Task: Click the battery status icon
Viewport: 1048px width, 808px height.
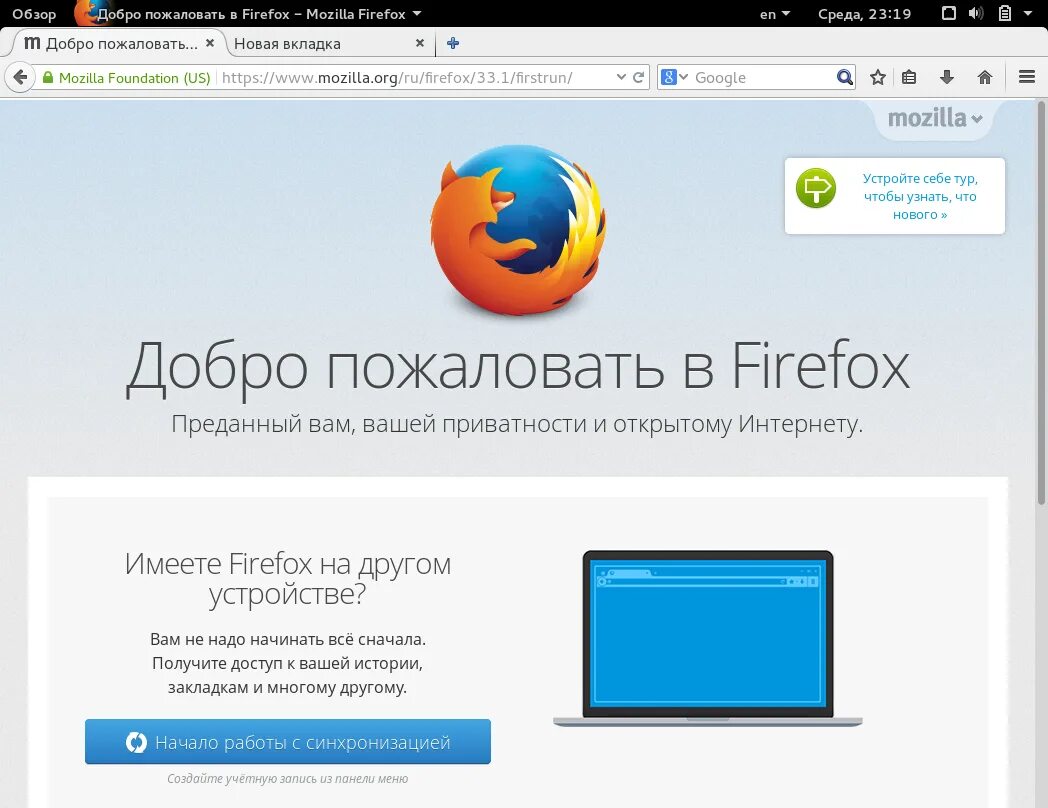Action: coord(1005,13)
